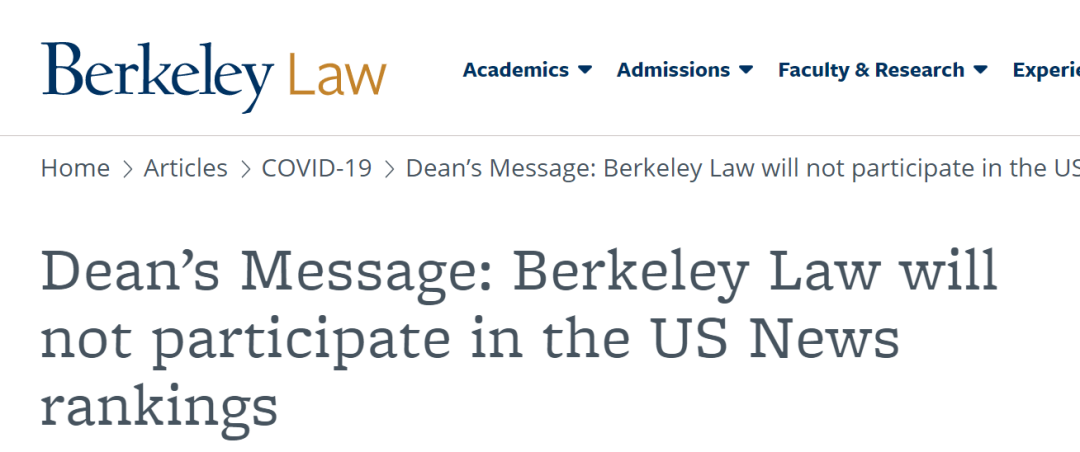Click the chevron separator after Home
The width and height of the screenshot is (1080, 452).
(x=127, y=169)
